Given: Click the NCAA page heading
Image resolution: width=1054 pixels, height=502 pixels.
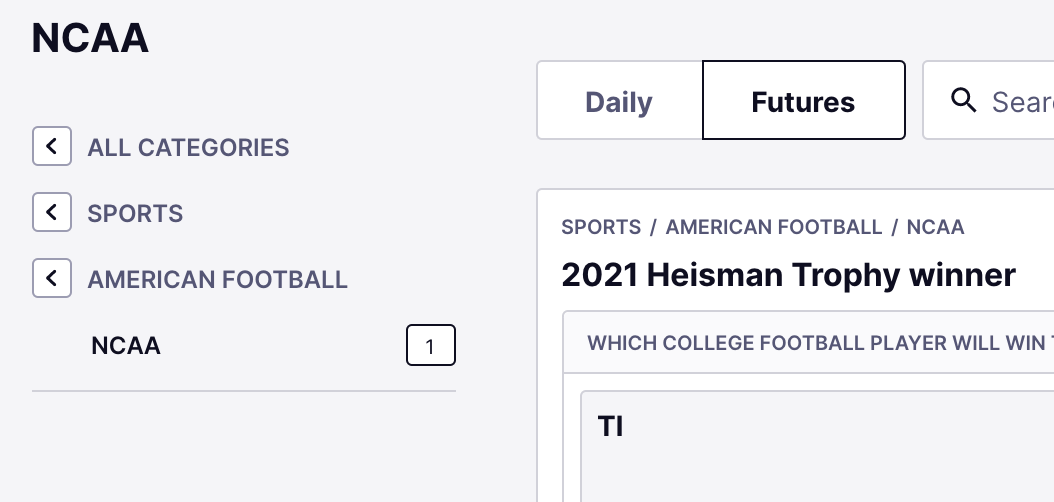Looking at the screenshot, I should point(90,39).
